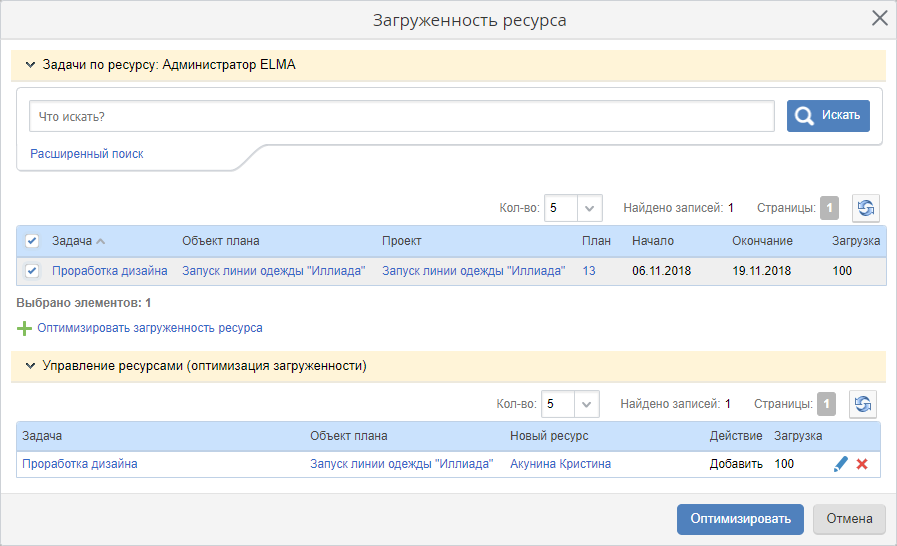The image size is (897, 546).
Task: Click into the Что искать search field
Action: pyautogui.click(x=401, y=116)
